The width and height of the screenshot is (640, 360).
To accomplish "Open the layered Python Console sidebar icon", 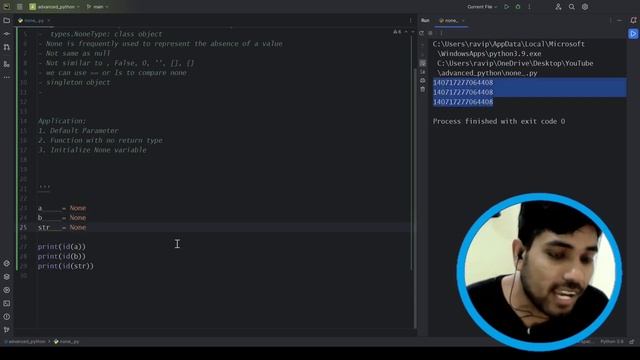I will point(7,277).
